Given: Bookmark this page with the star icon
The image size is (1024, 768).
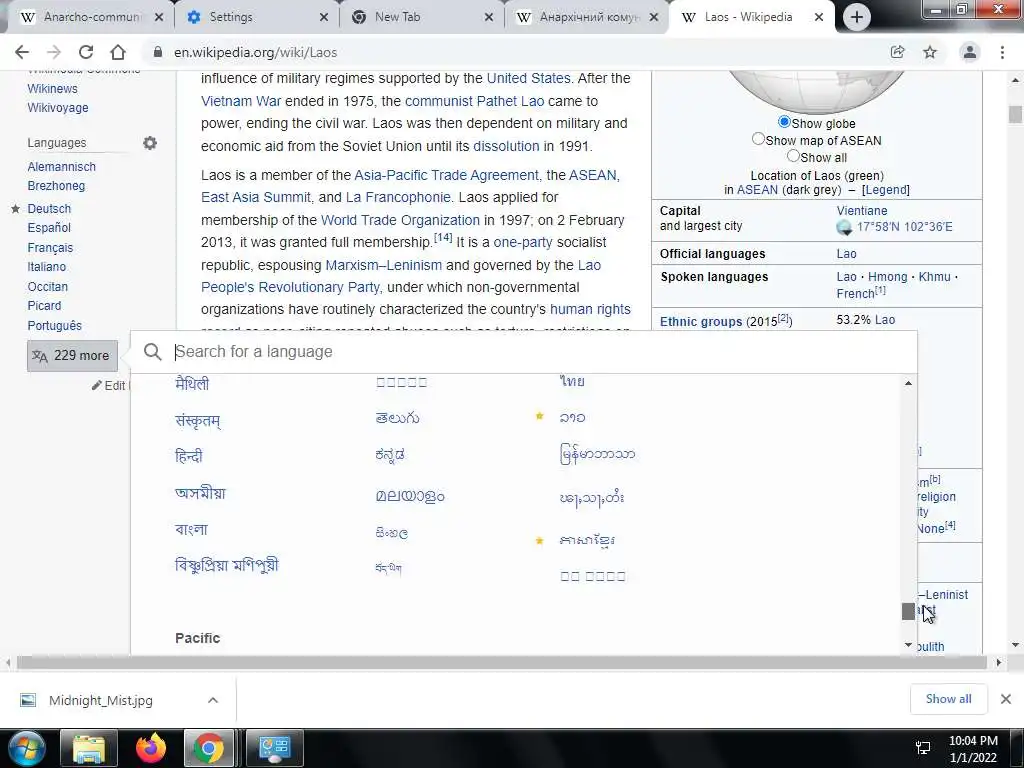Looking at the screenshot, I should (930, 52).
